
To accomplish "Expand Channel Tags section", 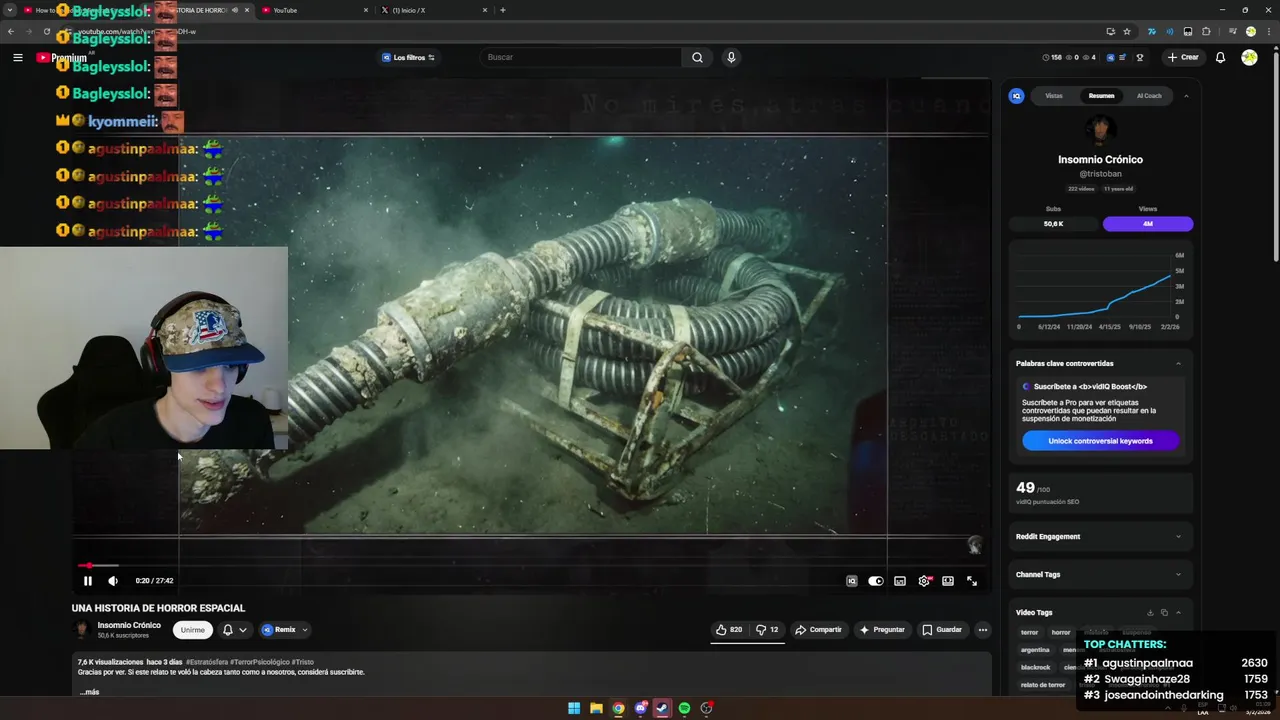I will coord(1100,575).
